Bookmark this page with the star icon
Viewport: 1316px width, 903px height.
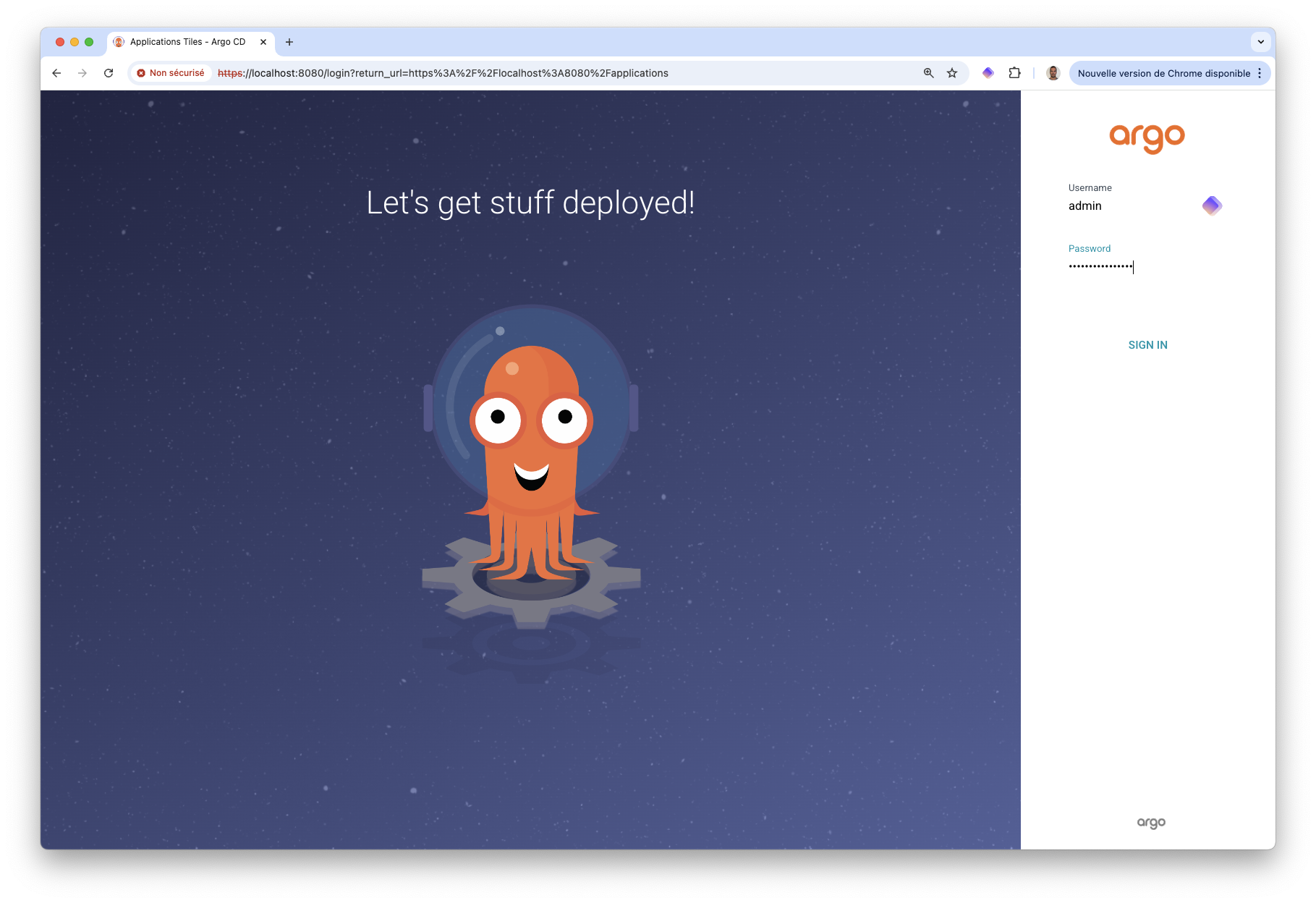[952, 73]
